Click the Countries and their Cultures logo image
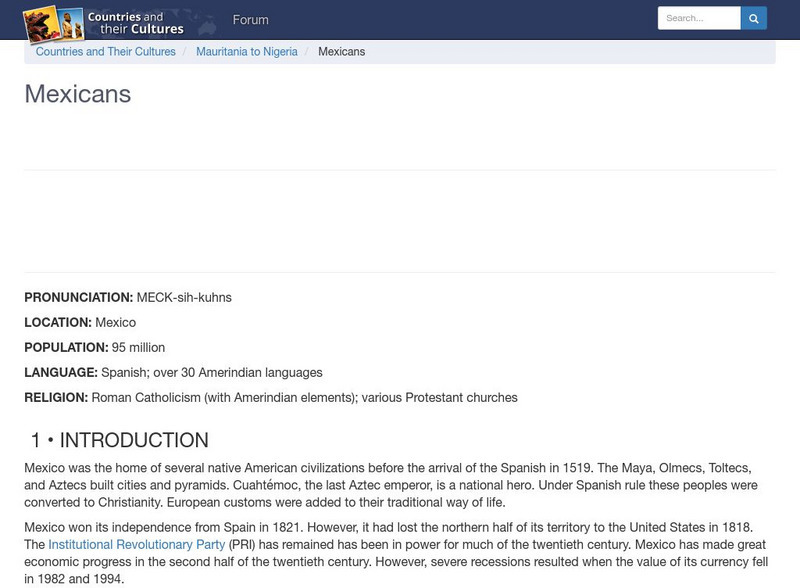 pyautogui.click(x=53, y=22)
